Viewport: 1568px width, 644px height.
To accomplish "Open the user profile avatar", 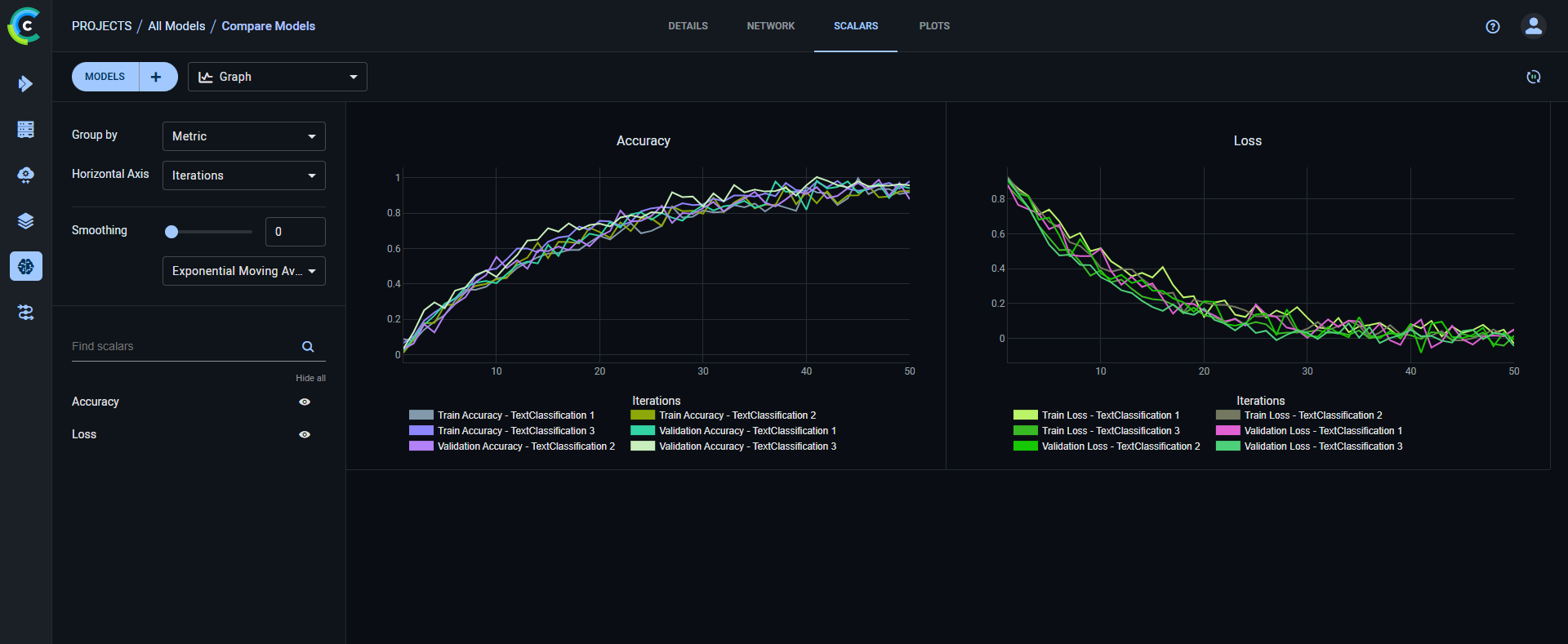I will point(1533,26).
